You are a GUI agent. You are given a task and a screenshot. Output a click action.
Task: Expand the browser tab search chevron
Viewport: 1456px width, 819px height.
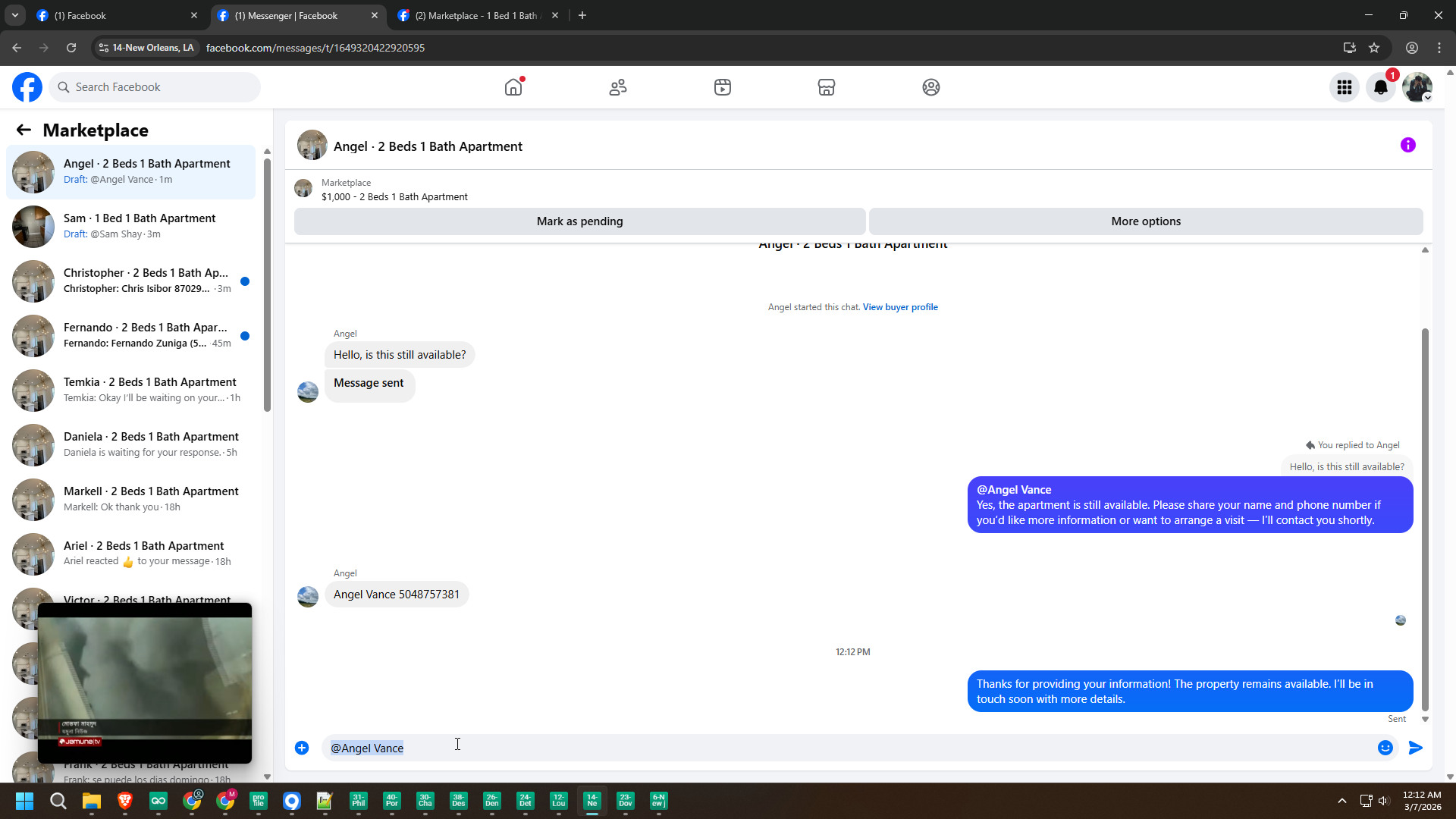[x=14, y=15]
